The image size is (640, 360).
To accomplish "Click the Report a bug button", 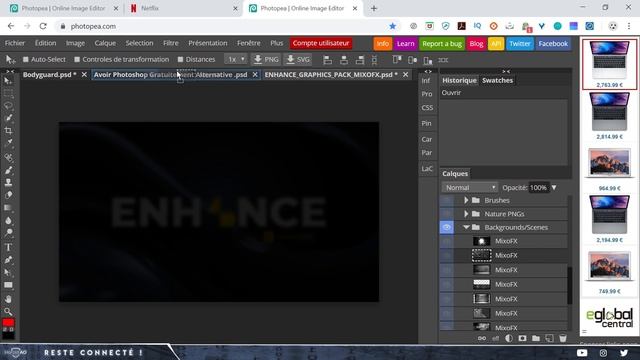I will pyautogui.click(x=442, y=44).
